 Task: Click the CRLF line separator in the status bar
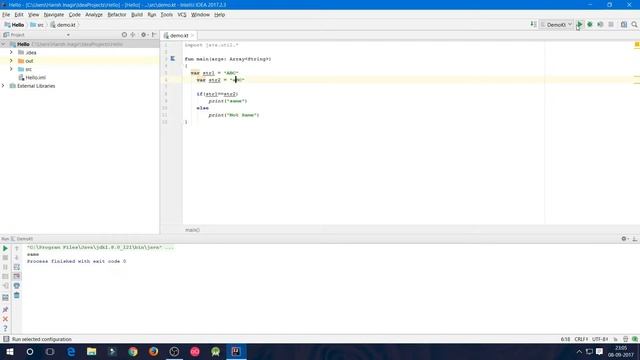[x=581, y=339]
